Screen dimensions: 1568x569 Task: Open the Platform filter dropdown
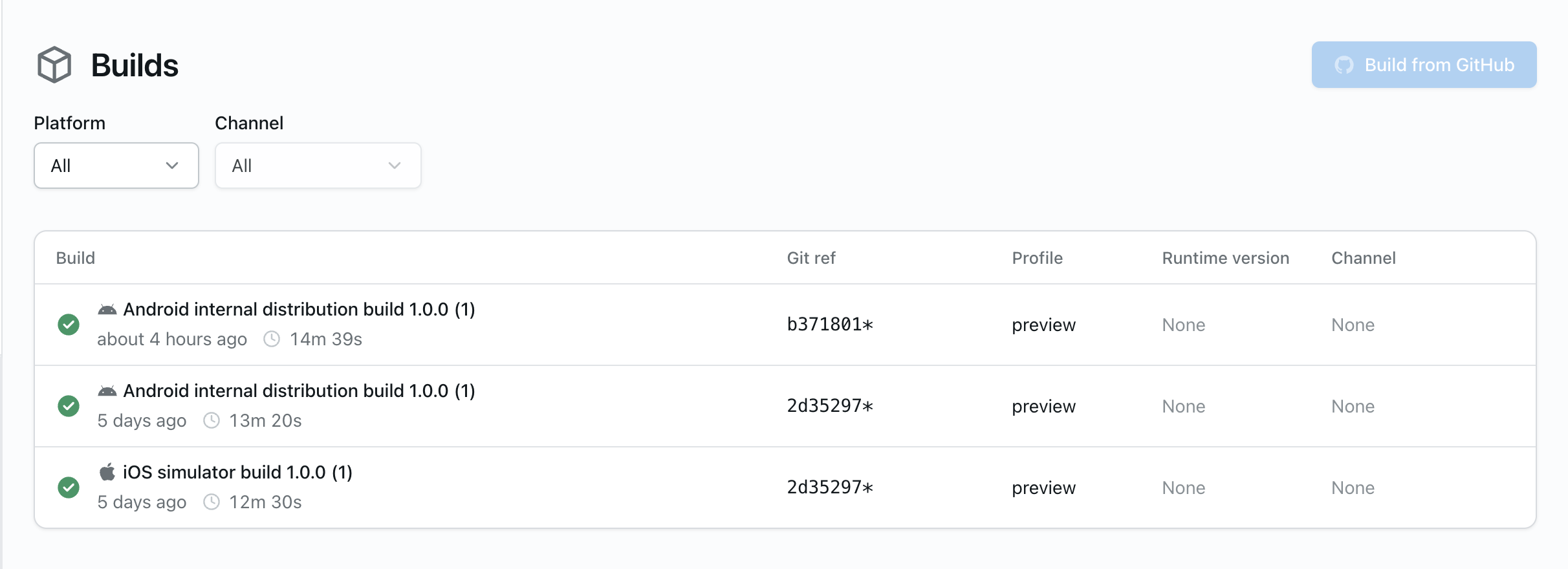pyautogui.click(x=116, y=166)
